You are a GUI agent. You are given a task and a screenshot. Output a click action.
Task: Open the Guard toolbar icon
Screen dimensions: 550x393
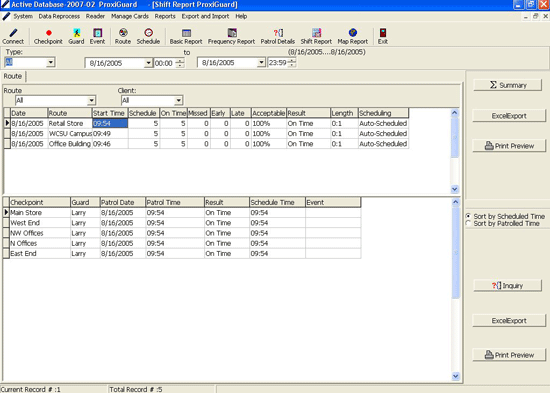(76, 36)
